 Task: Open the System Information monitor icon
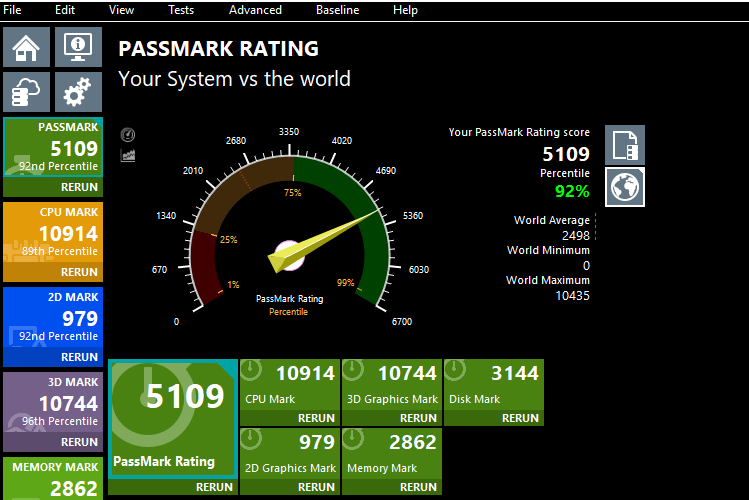pyautogui.click(x=78, y=47)
